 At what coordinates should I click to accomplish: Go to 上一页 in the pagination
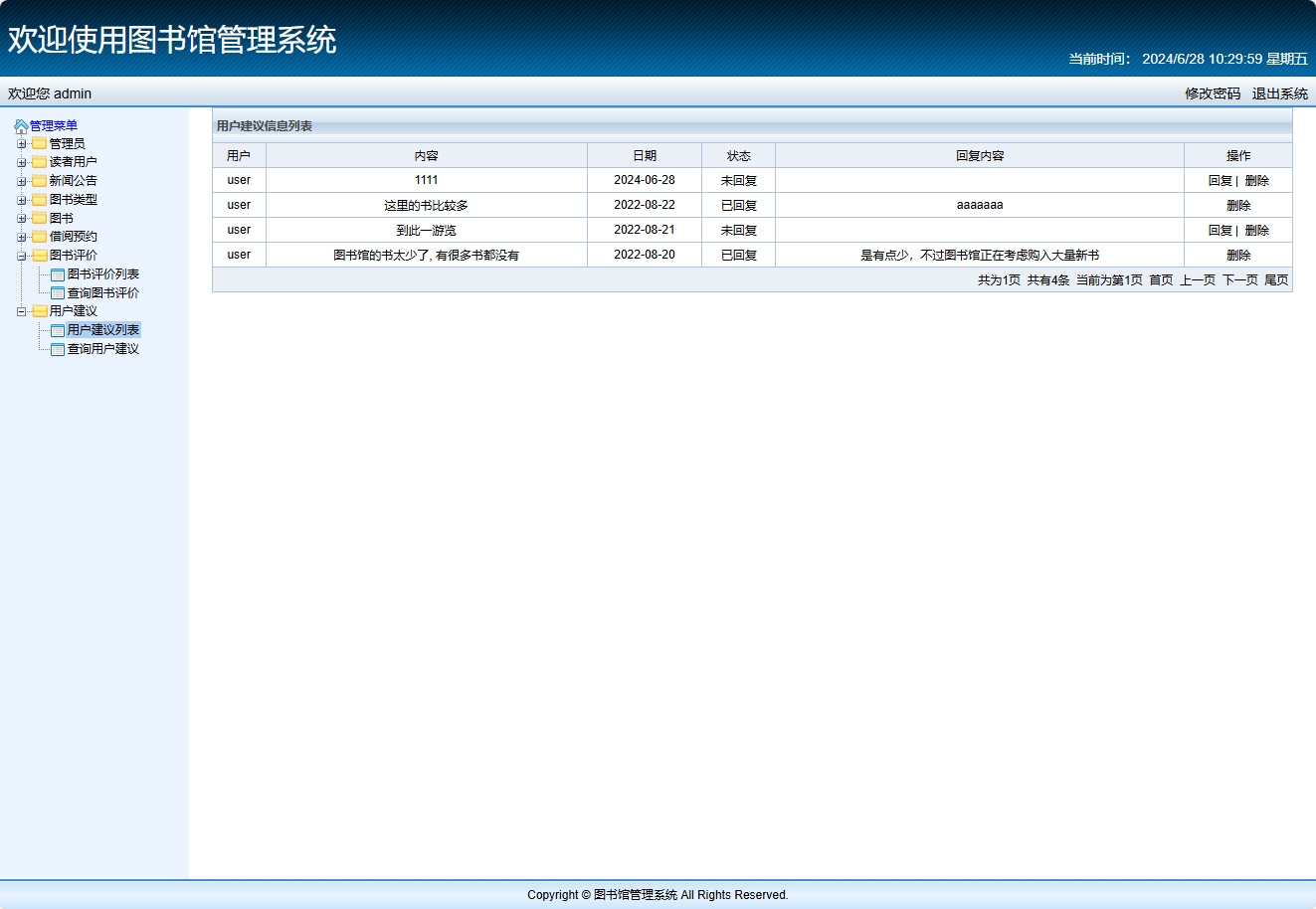(1198, 280)
